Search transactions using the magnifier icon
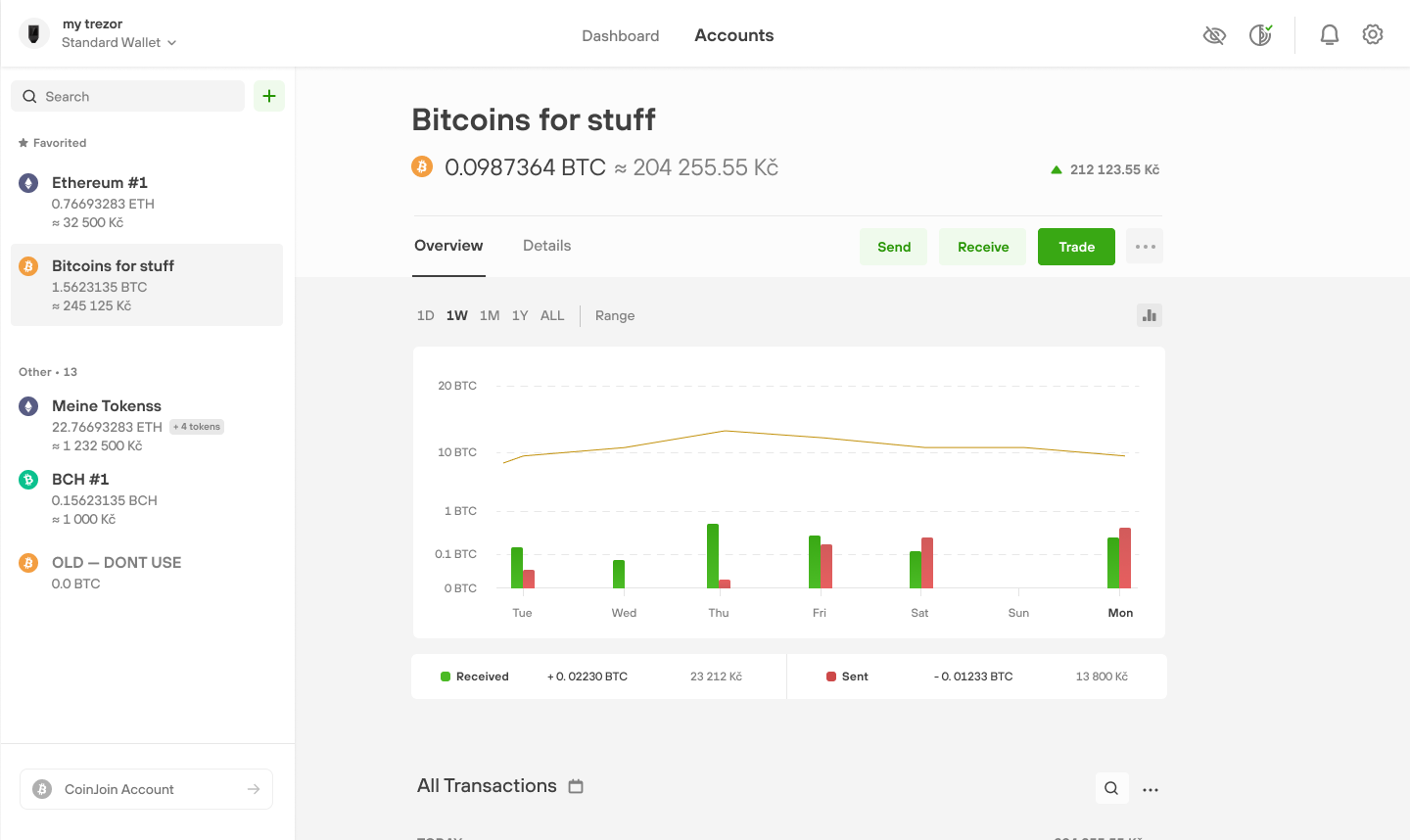 pos(1111,787)
